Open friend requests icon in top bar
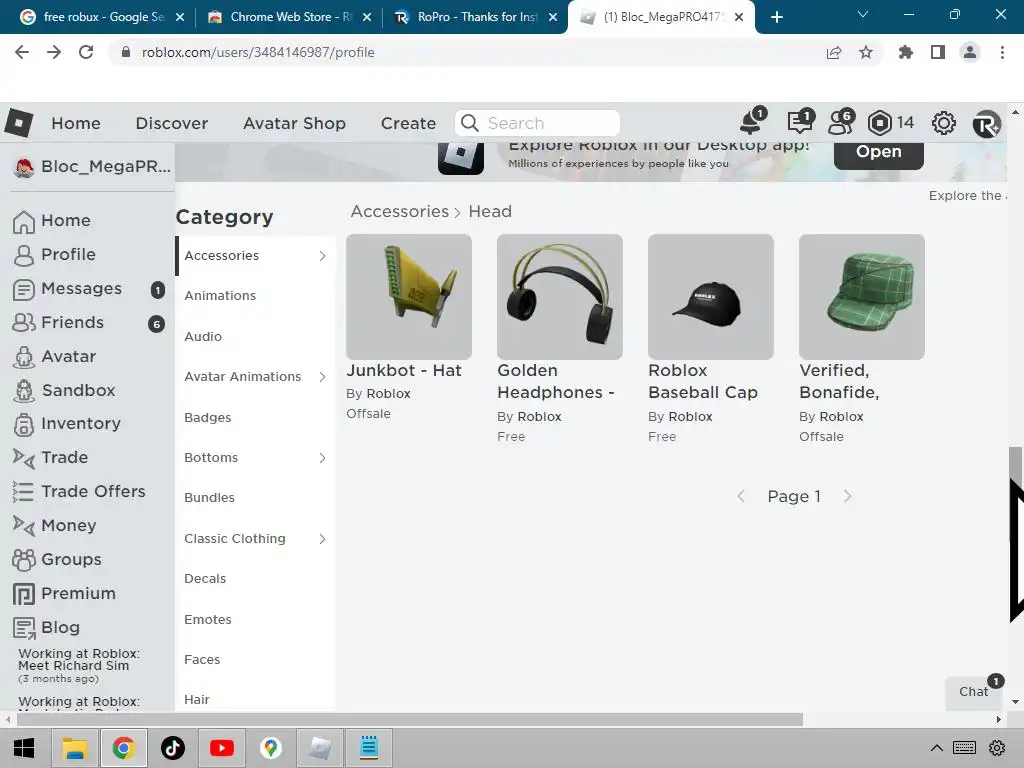Image resolution: width=1024 pixels, height=768 pixels. (841, 122)
